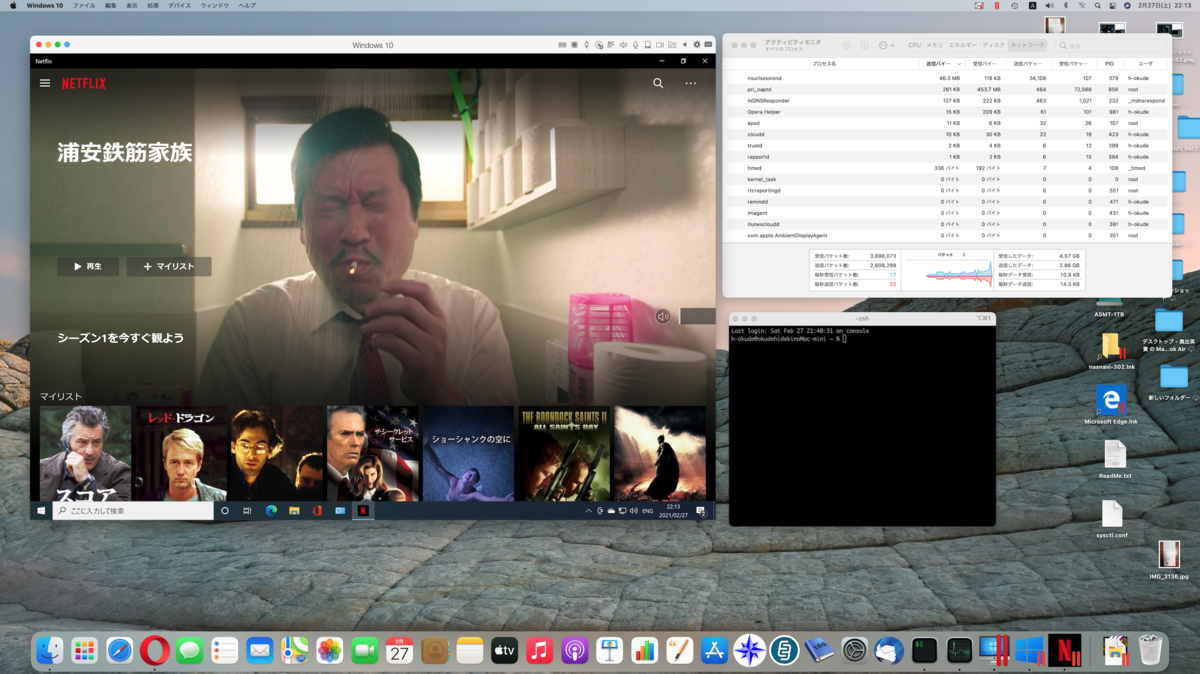Switch Activity Monitor to the ディスク tab

coord(993,45)
